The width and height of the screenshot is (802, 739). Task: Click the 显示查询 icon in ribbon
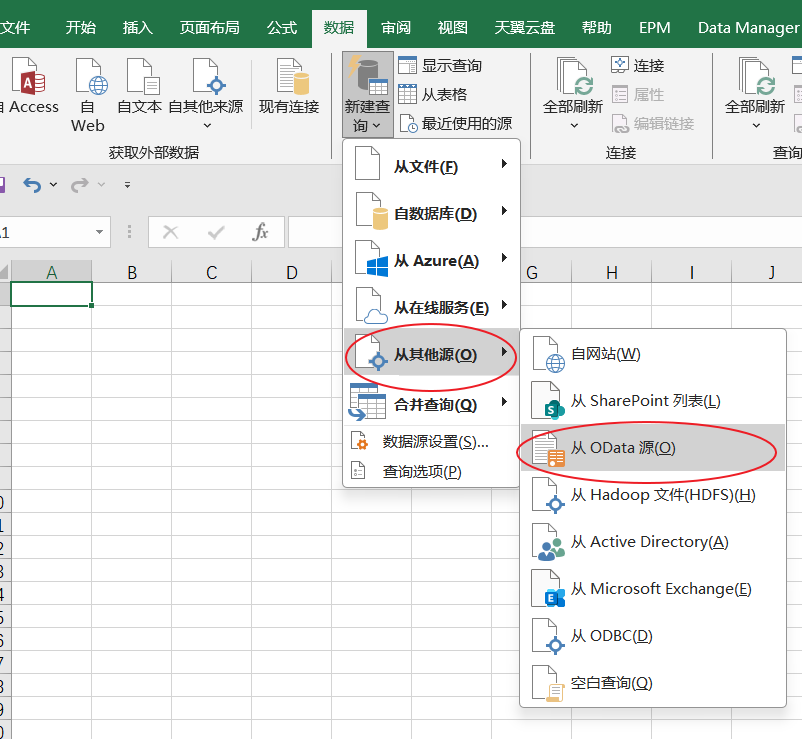click(x=407, y=66)
